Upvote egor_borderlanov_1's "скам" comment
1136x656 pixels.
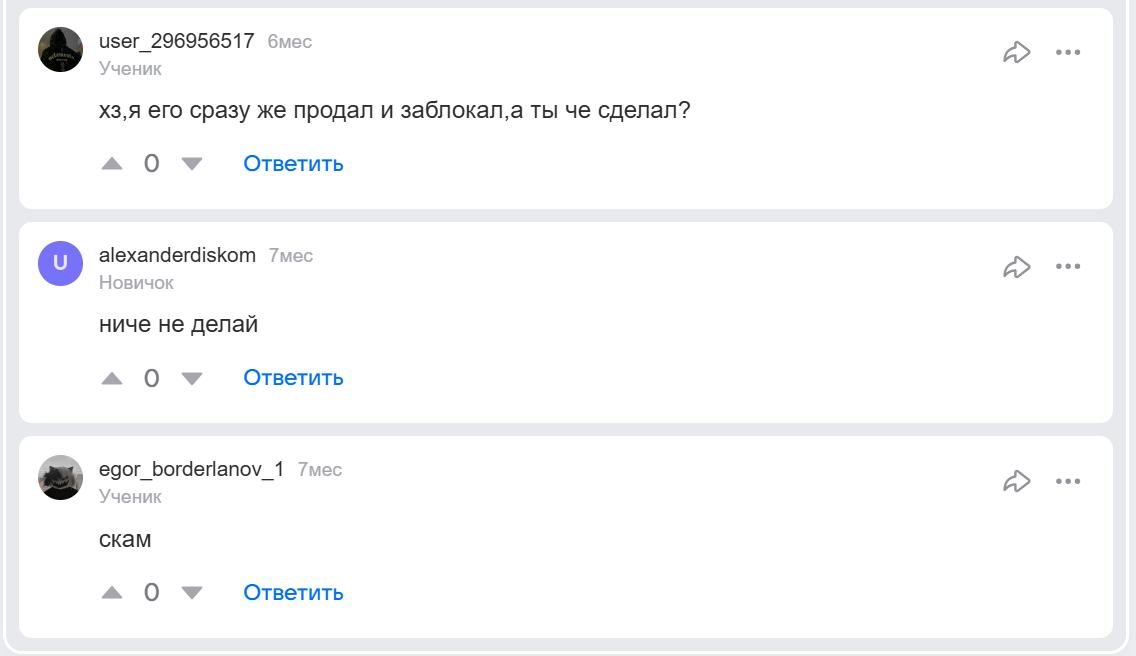point(112,593)
